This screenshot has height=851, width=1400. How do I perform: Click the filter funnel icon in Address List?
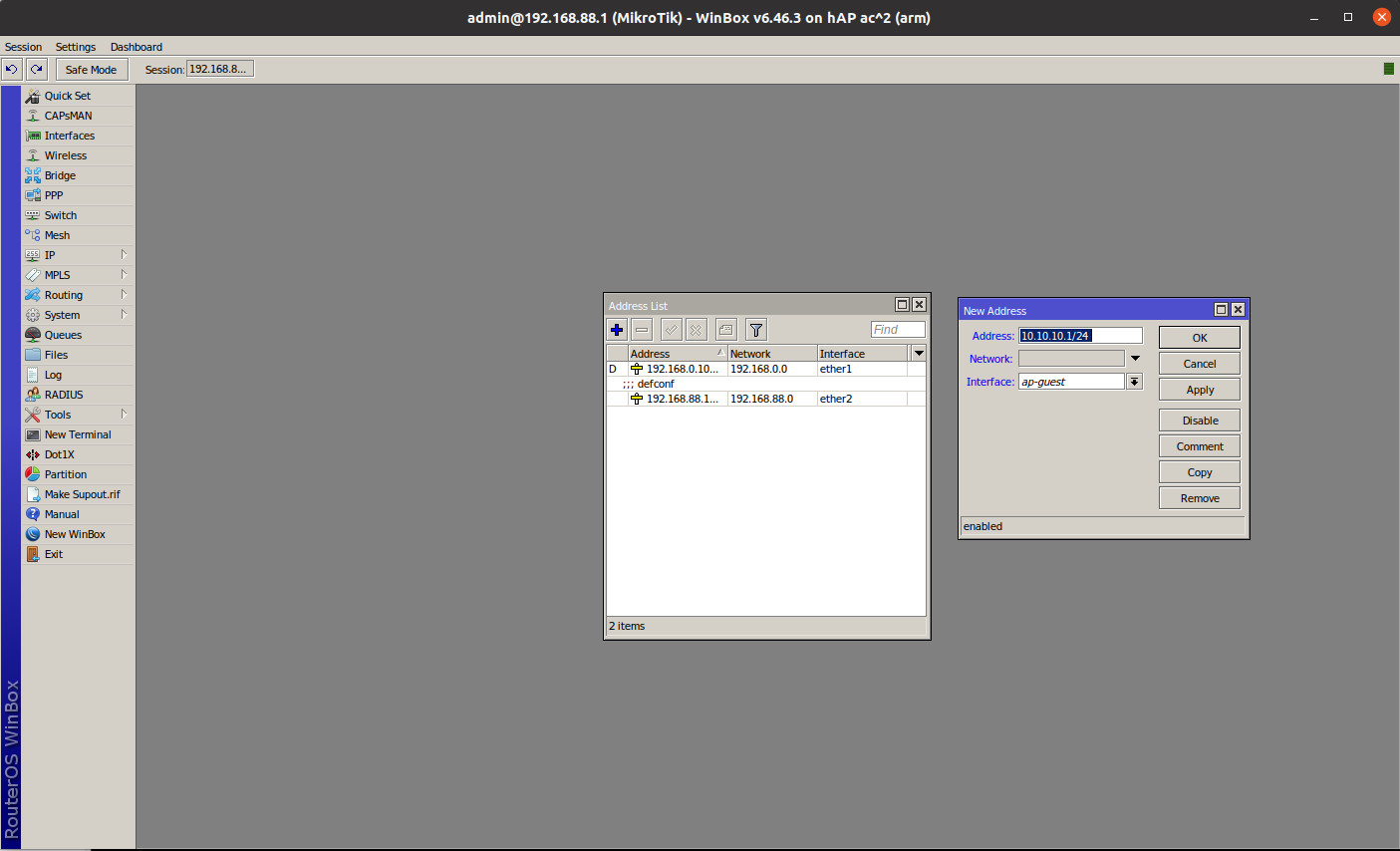coord(756,330)
